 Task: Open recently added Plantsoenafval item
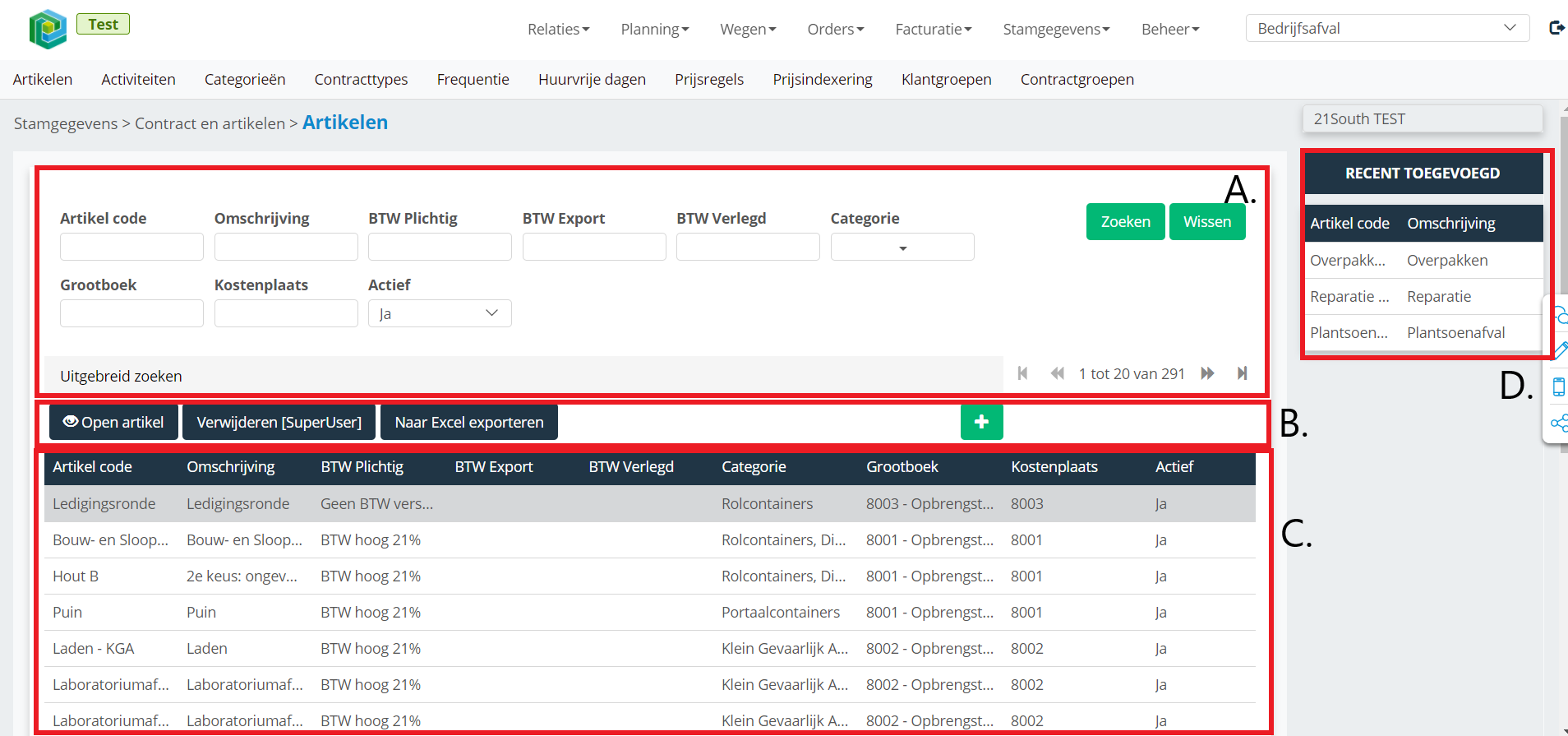click(1424, 332)
